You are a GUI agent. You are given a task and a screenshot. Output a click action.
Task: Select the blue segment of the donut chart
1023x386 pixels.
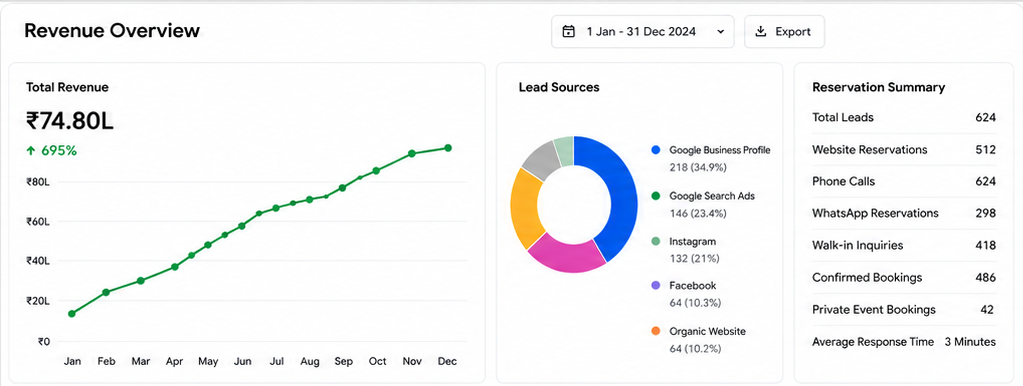(x=621, y=196)
